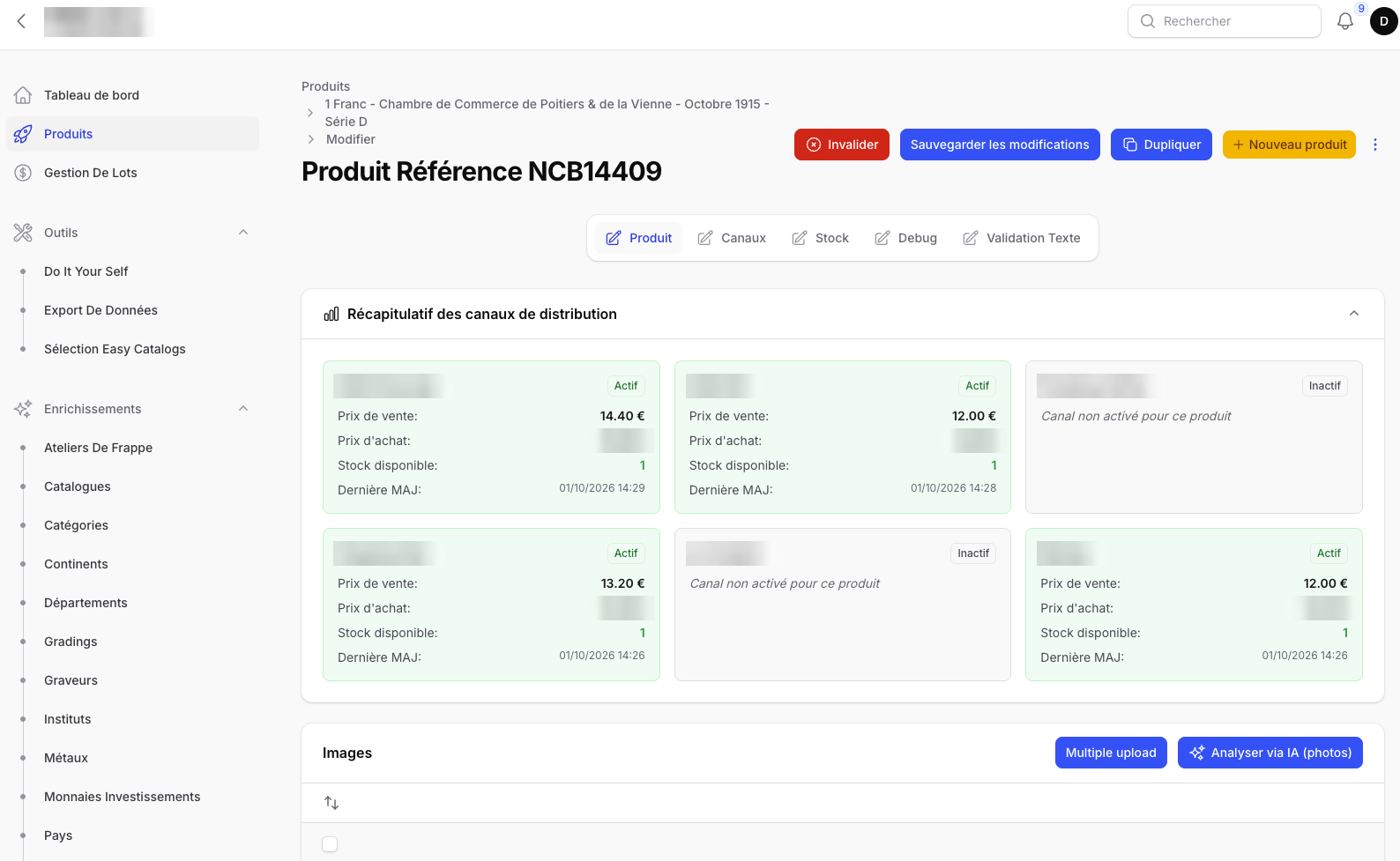Open the Stock tab
This screenshot has width=1400, height=861.
[x=820, y=238]
